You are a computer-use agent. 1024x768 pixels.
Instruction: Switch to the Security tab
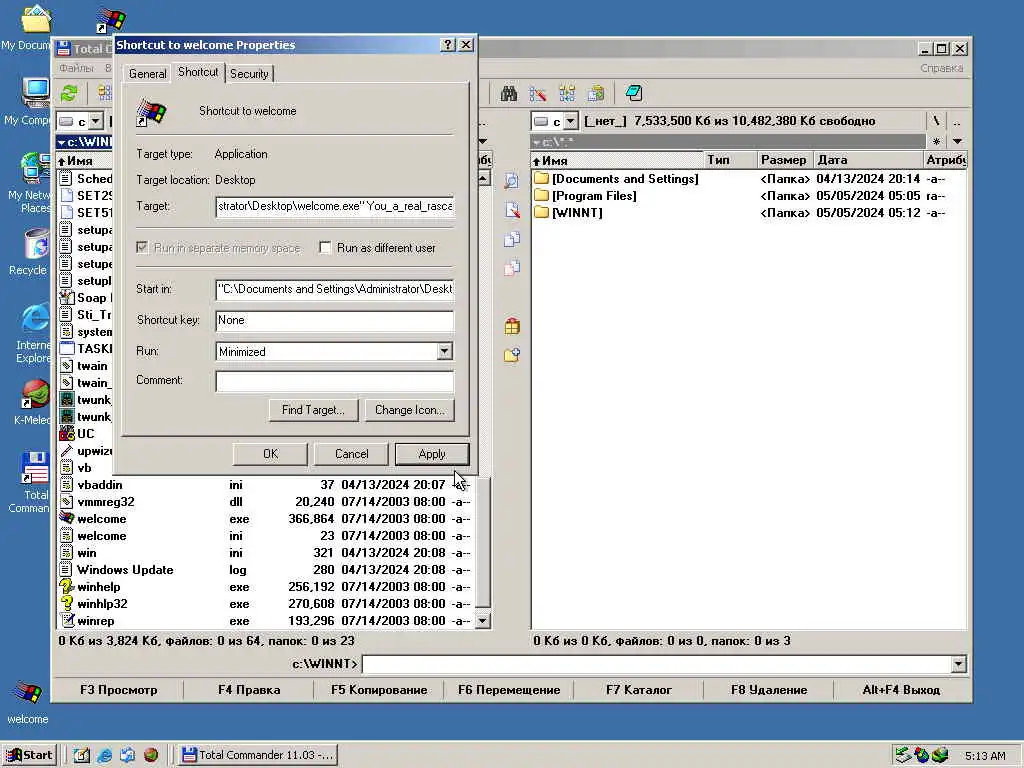click(249, 74)
